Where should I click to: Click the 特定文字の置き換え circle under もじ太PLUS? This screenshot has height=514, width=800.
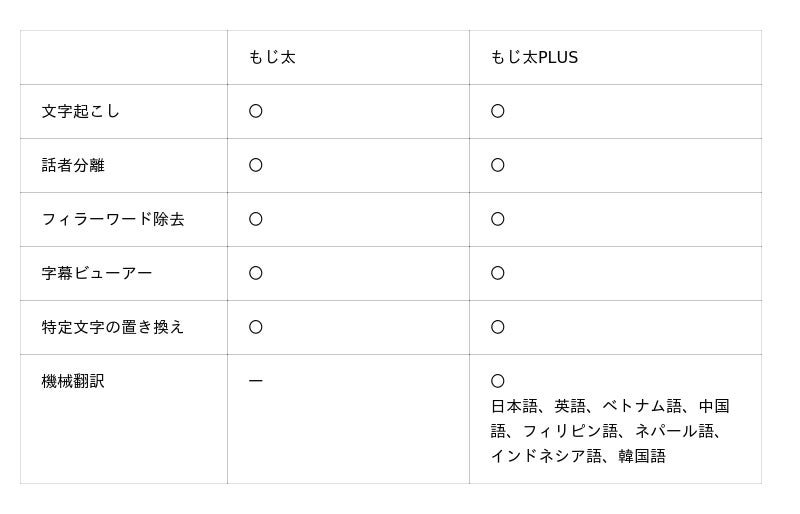pyautogui.click(x=498, y=328)
